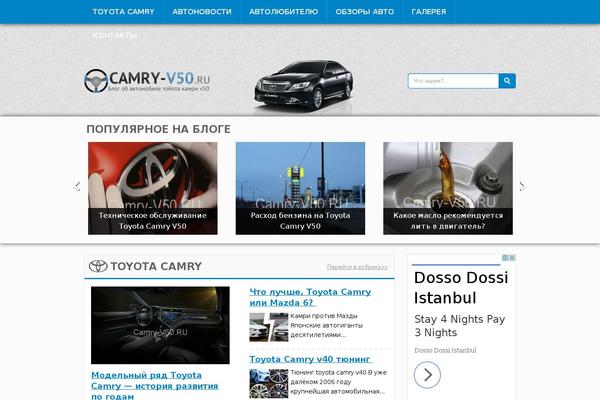This screenshot has width=600, height=400.
Task: Click the Camry-V50.ru site logo
Action: pyautogui.click(x=147, y=81)
